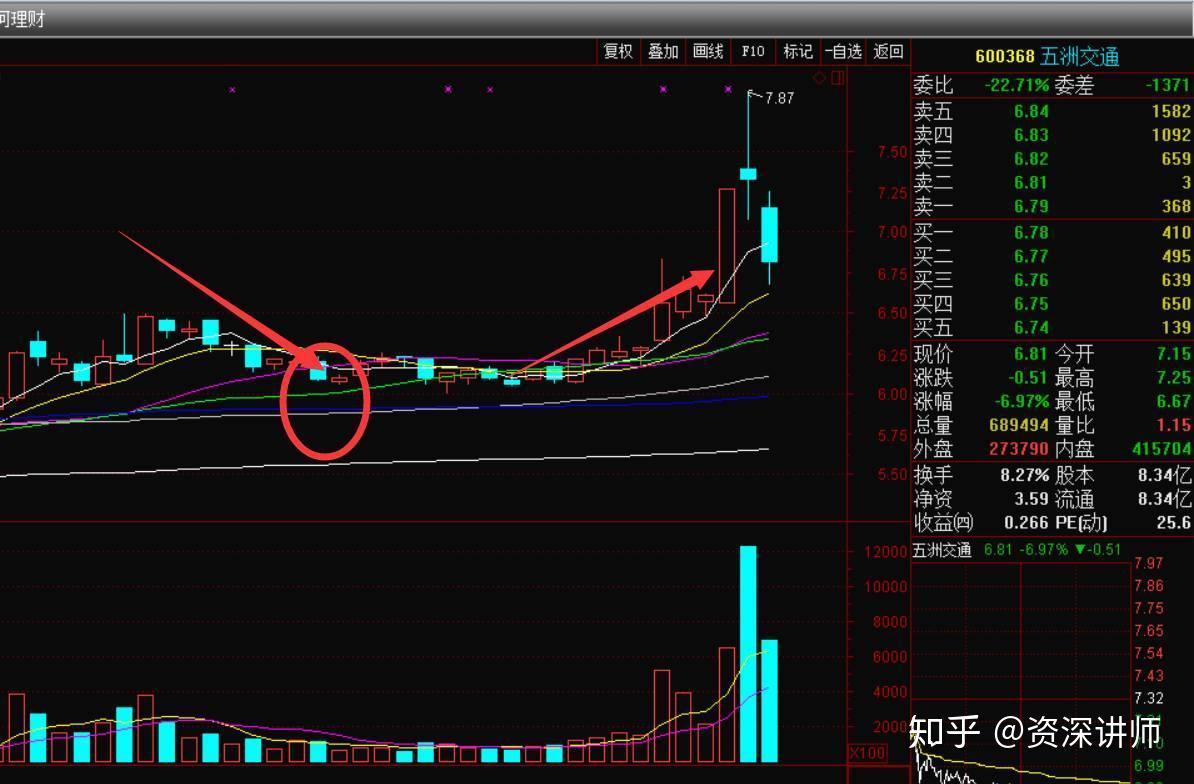Select the 画线 drawing tool
This screenshot has height=784, width=1194.
pos(707,52)
